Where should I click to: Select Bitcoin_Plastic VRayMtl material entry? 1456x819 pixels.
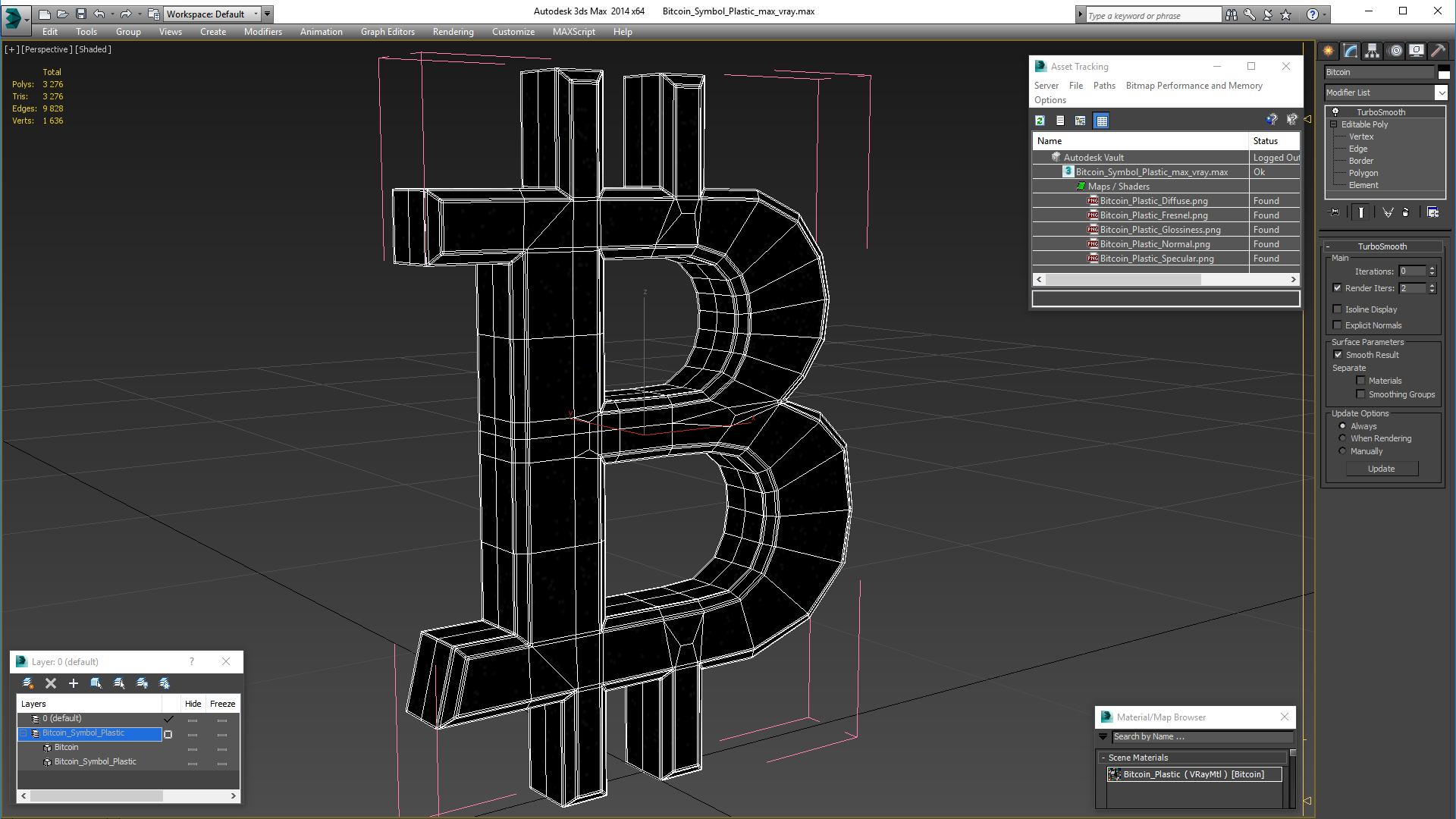tap(1194, 774)
